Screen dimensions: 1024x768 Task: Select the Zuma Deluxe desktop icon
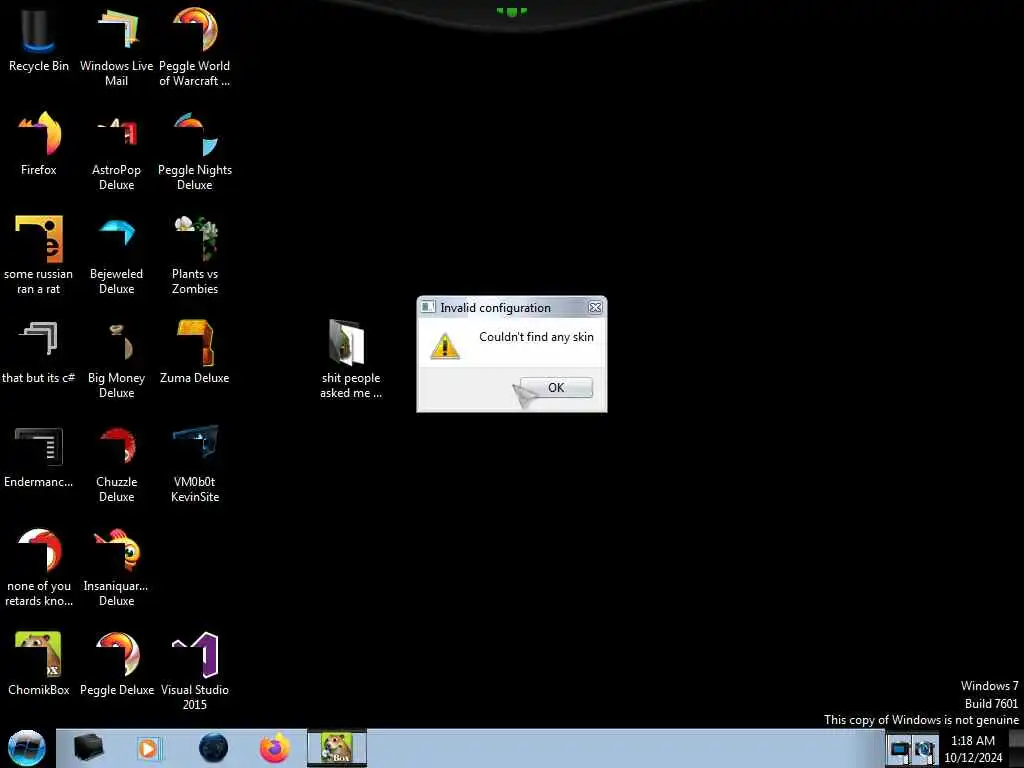(195, 351)
